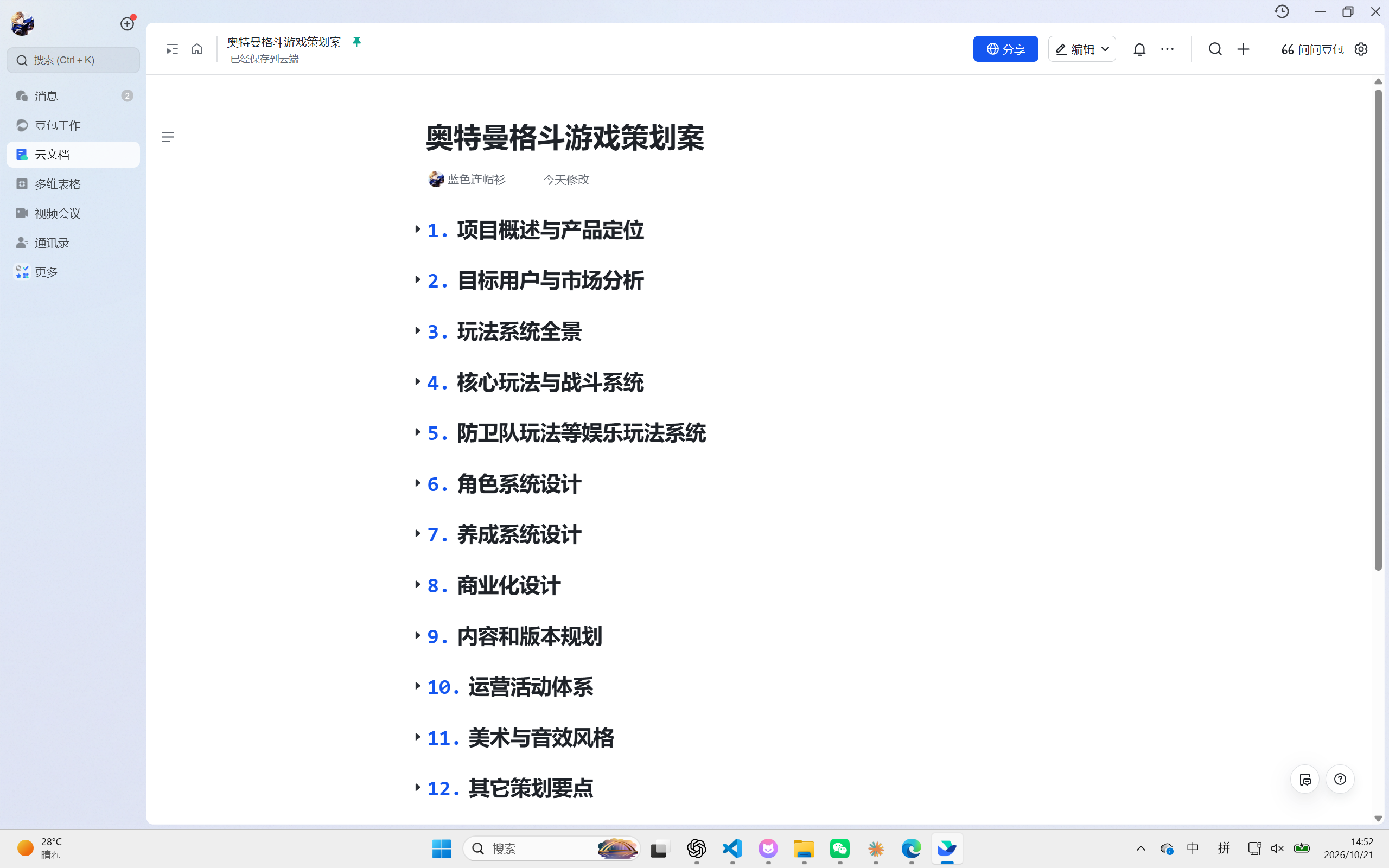Screen dimensions: 1389x868
Task: Create new document with plus icon
Action: [1243, 49]
